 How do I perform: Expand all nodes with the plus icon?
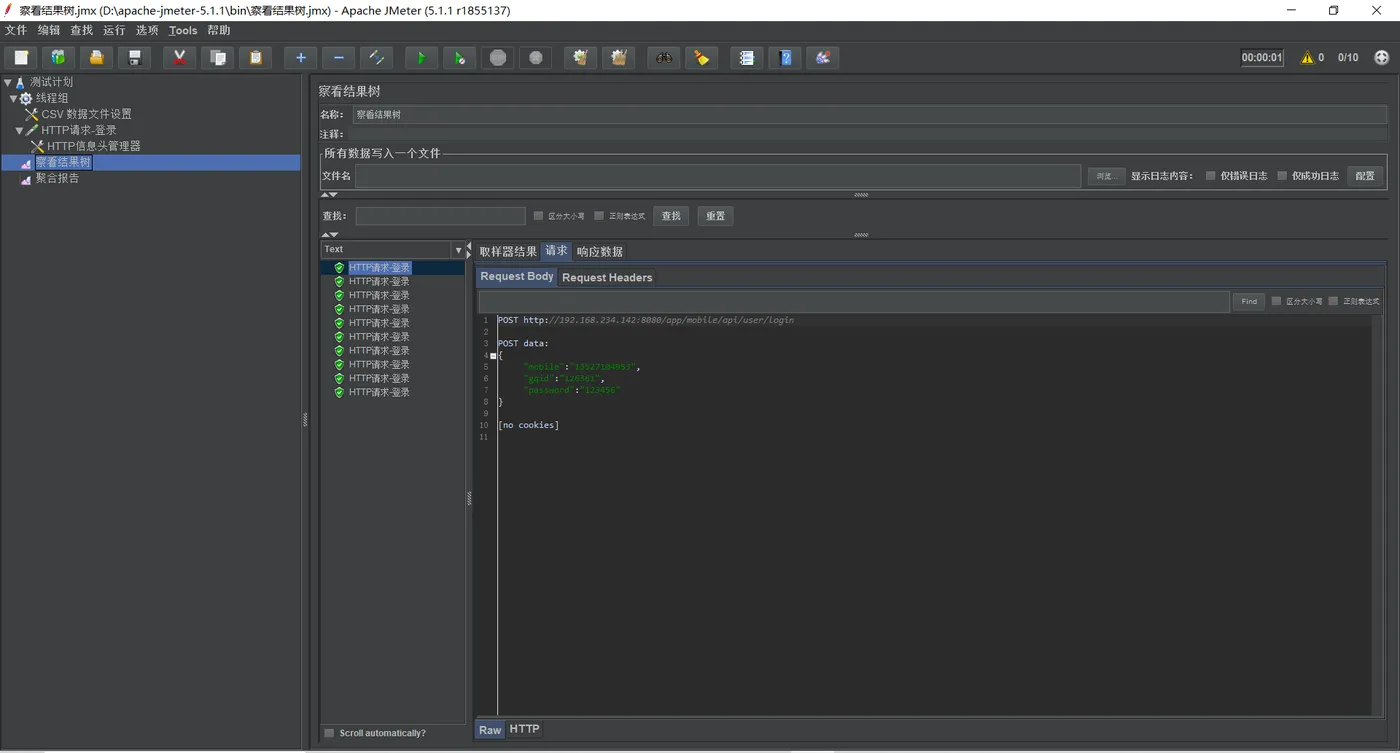(300, 58)
